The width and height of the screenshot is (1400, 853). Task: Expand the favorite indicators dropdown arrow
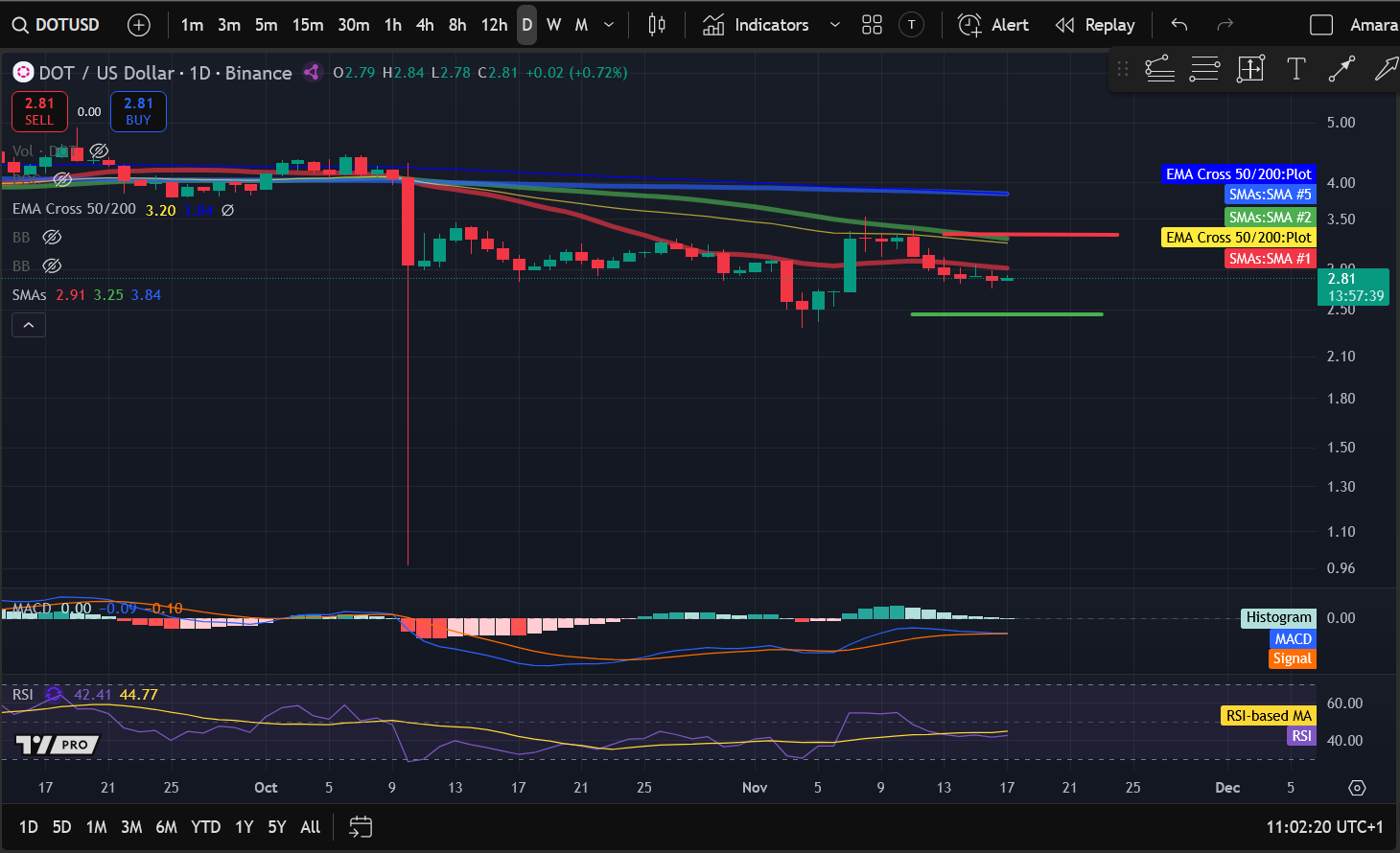click(x=835, y=25)
